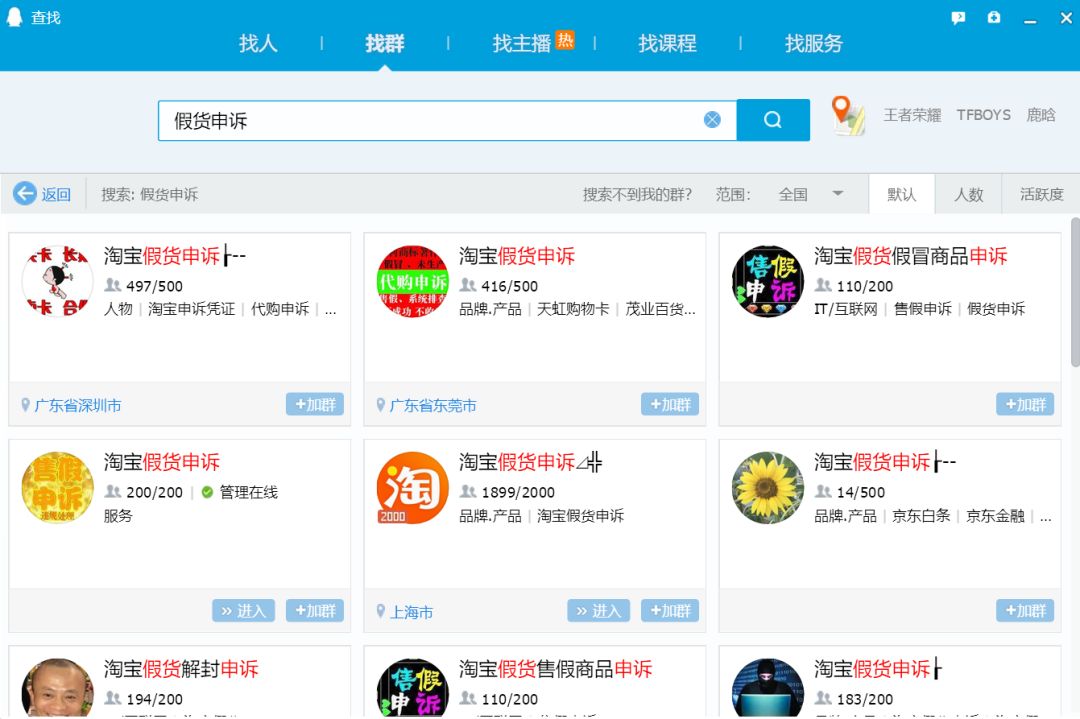The width and height of the screenshot is (1080, 719).
Task: Run search with the magnifier button
Action: point(773,120)
